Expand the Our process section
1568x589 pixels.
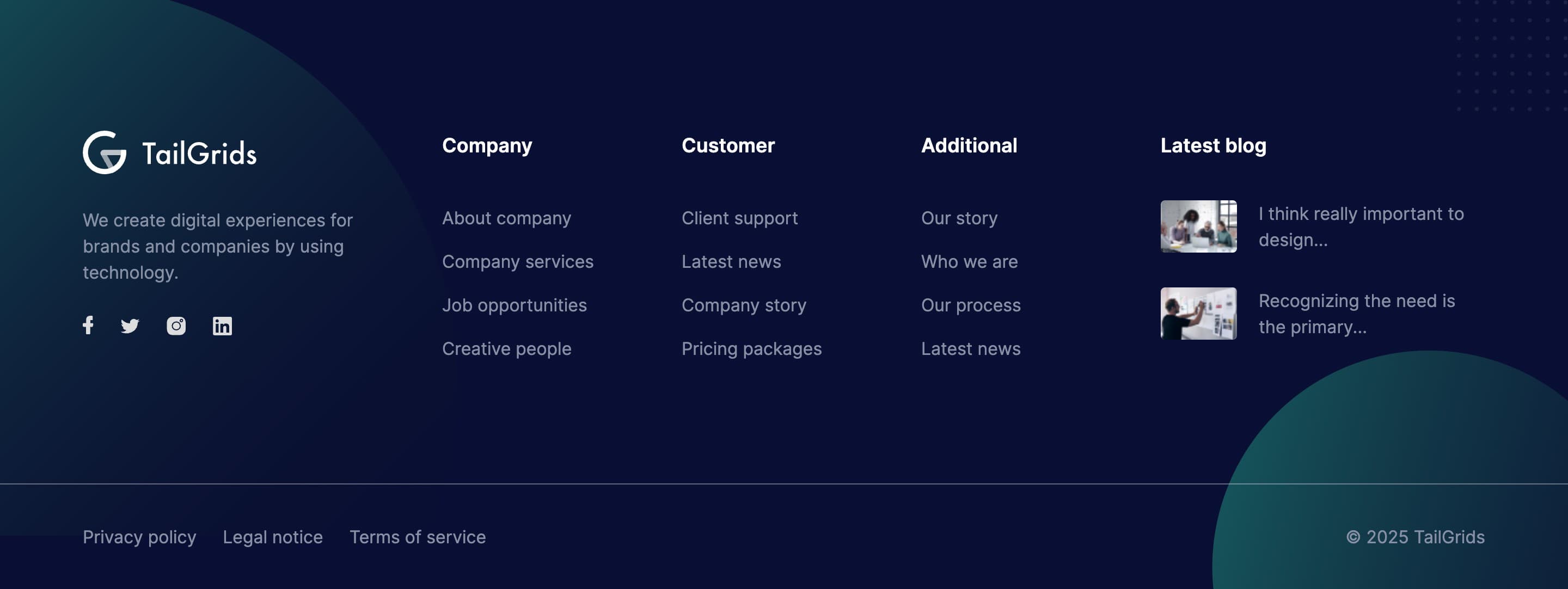tap(970, 305)
